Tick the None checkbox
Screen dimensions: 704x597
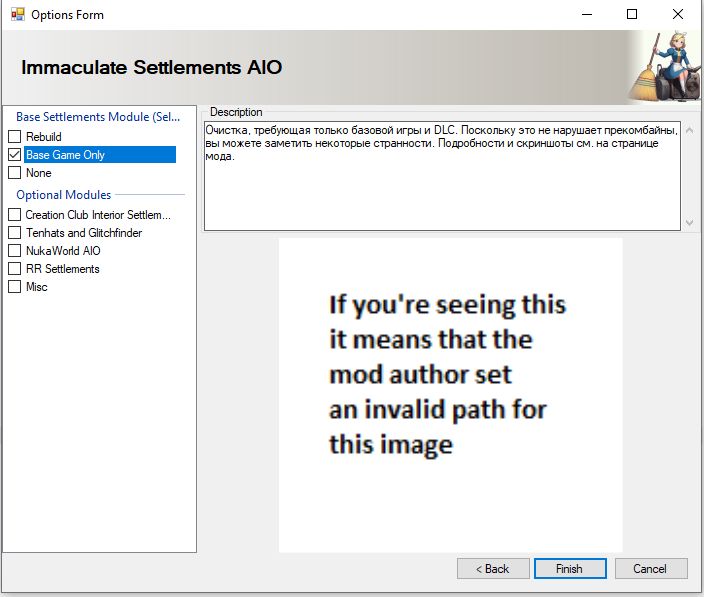click(x=14, y=173)
